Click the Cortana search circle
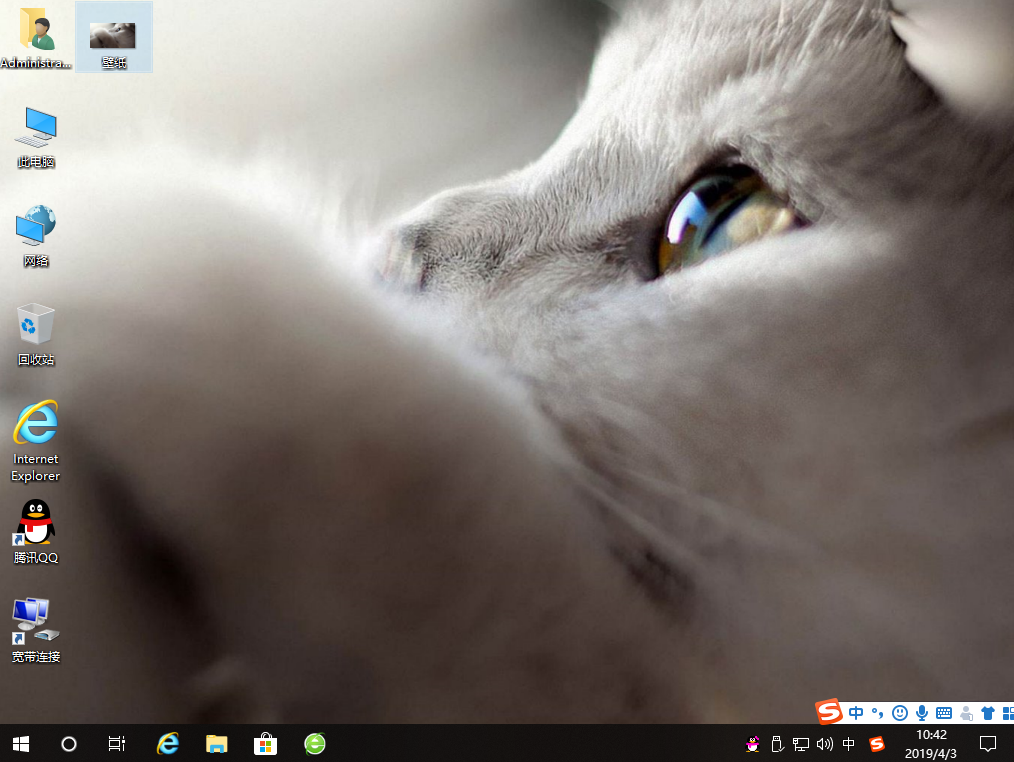 tap(69, 743)
